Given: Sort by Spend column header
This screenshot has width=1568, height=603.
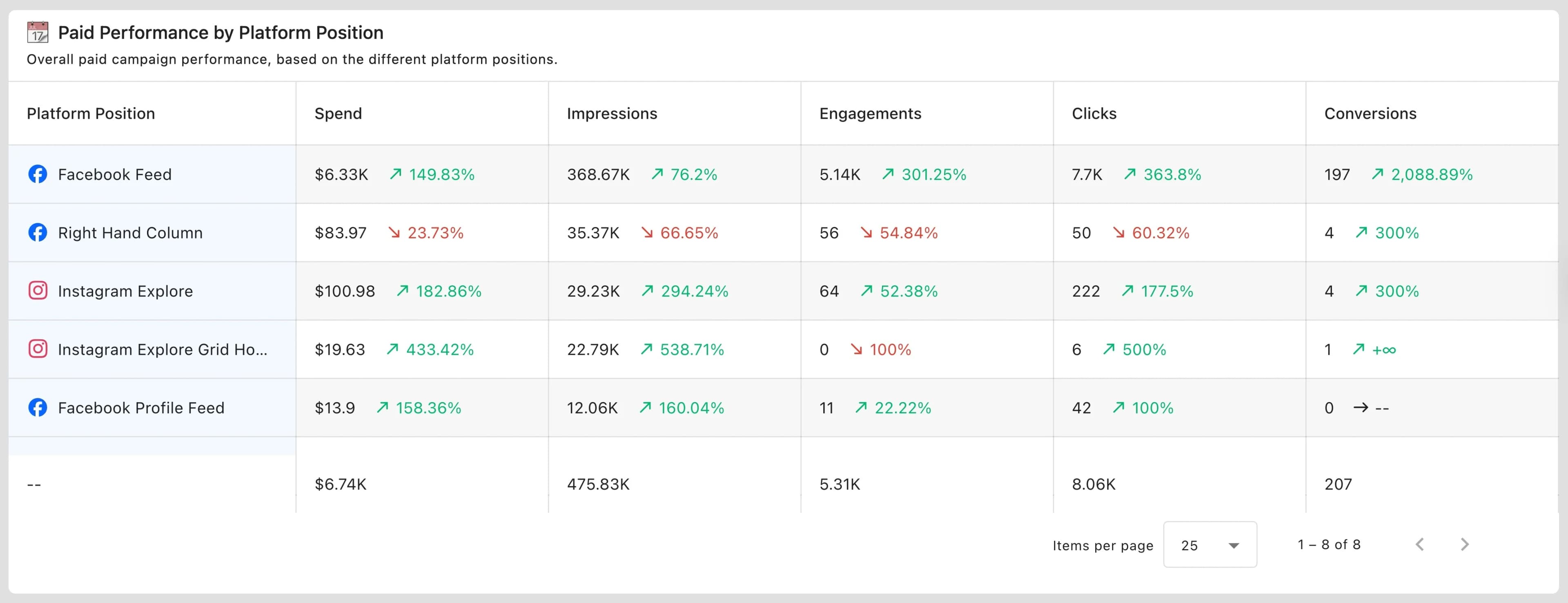Looking at the screenshot, I should click(338, 114).
